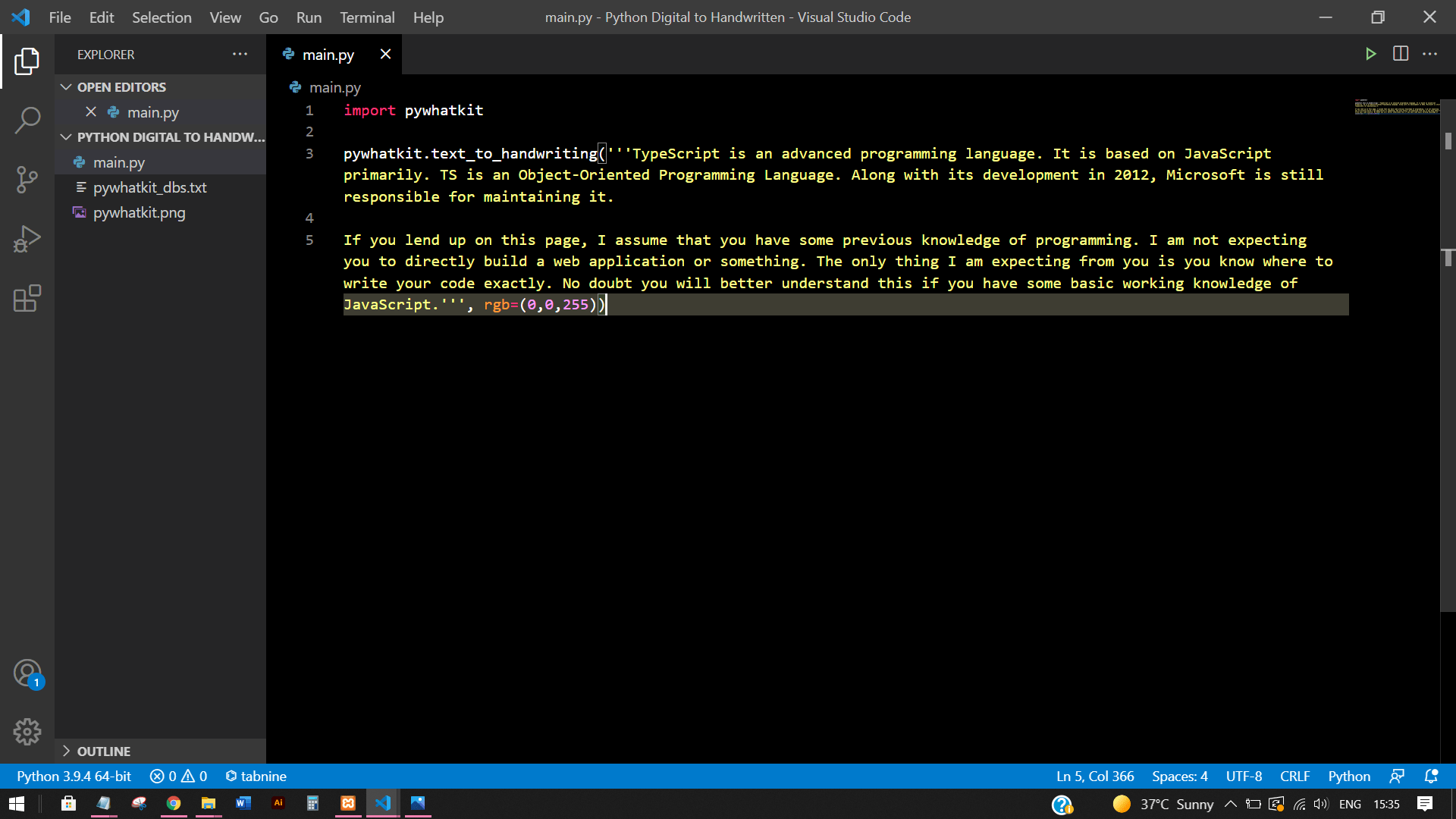Open pywhatkit_dbs.txt from the explorer
The image size is (1456, 819).
[x=150, y=187]
